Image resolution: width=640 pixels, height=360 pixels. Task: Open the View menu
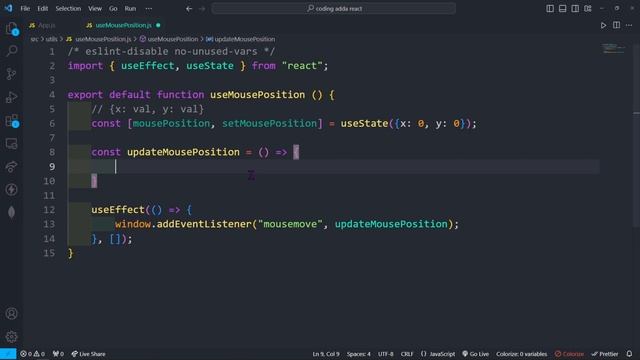(x=95, y=9)
